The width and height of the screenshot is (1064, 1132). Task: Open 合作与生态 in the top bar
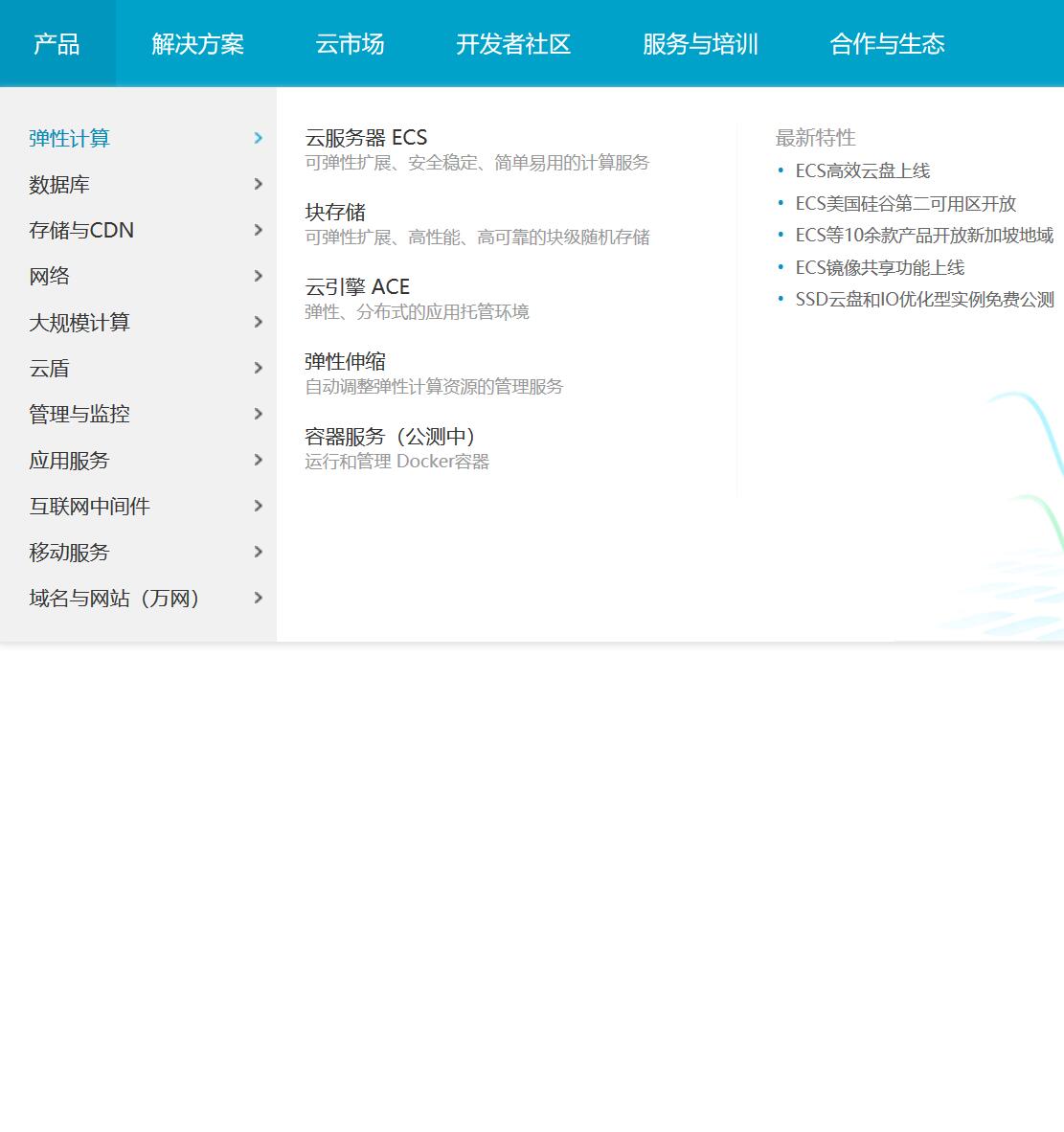pyautogui.click(x=887, y=43)
